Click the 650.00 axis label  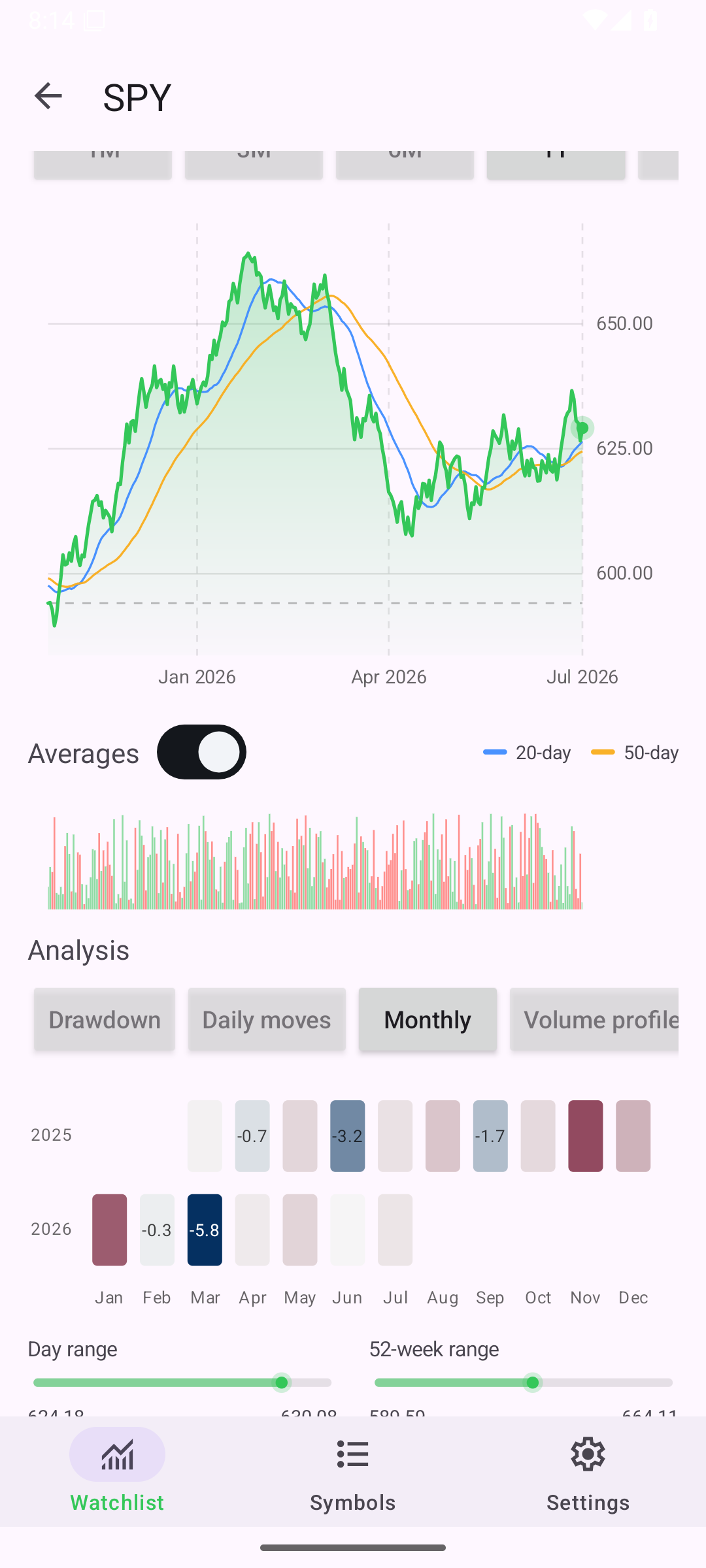pos(624,323)
